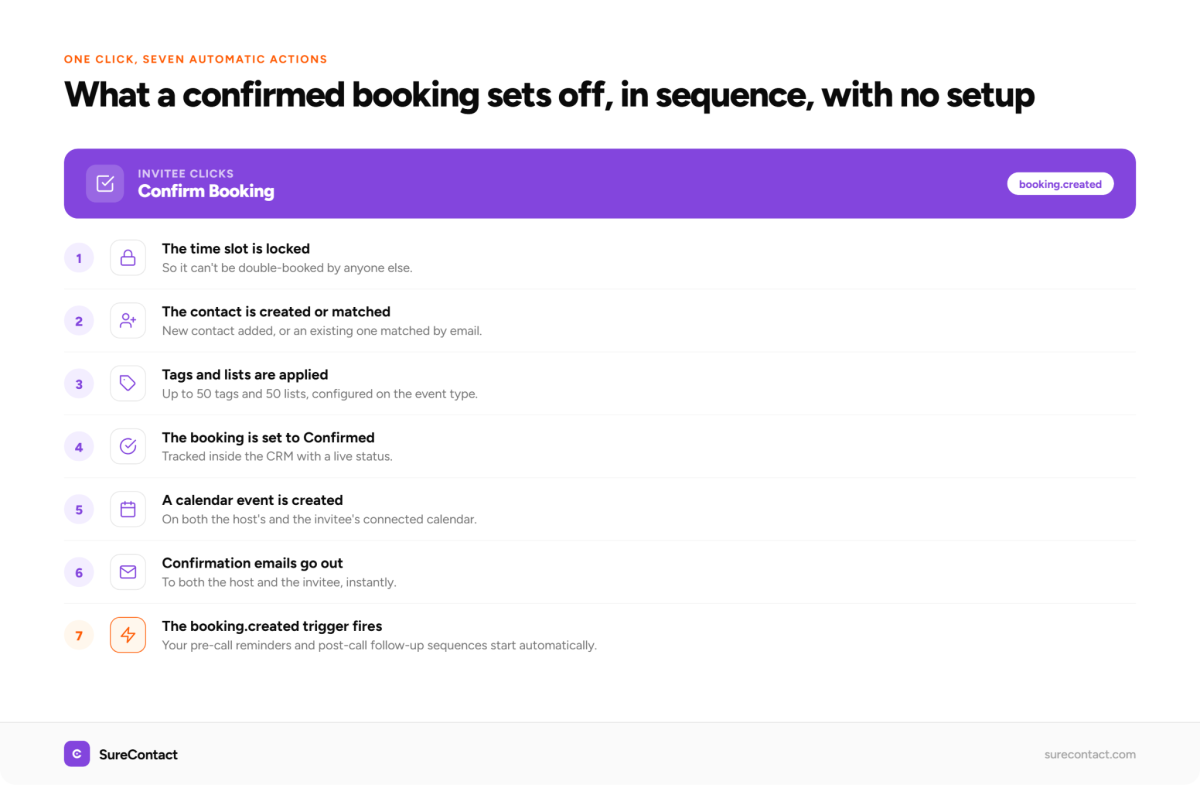Click 'A calendar event is created' heading

coord(252,500)
